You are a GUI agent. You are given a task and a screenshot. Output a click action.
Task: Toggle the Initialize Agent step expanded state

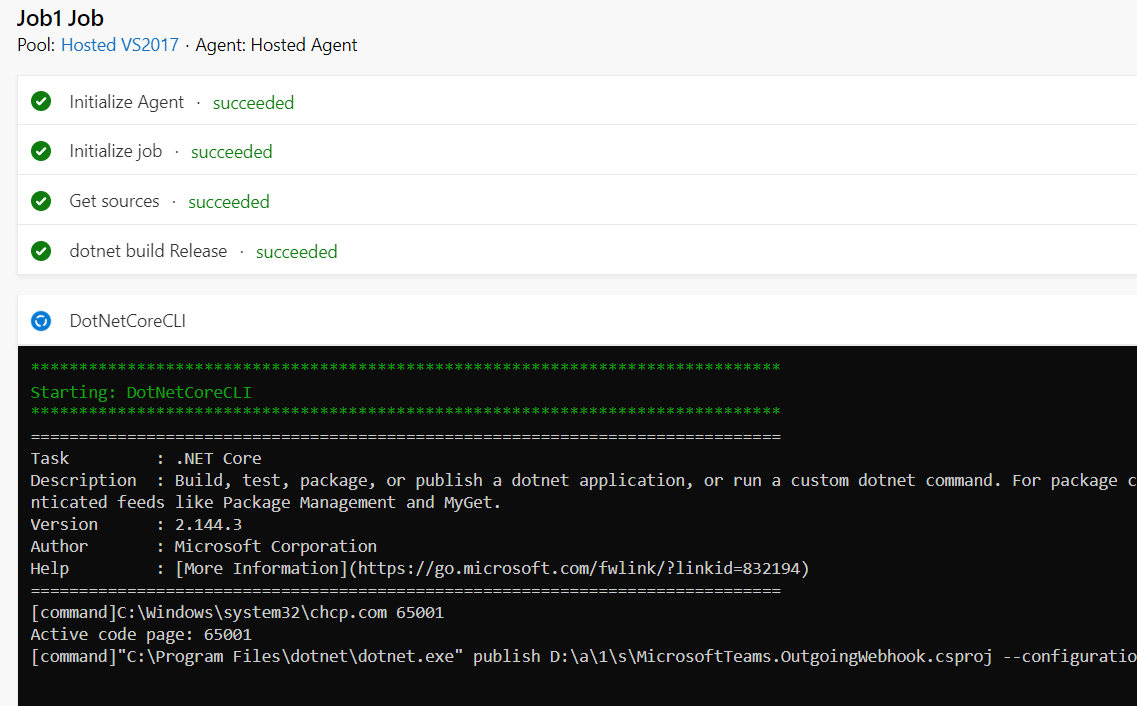click(x=126, y=101)
